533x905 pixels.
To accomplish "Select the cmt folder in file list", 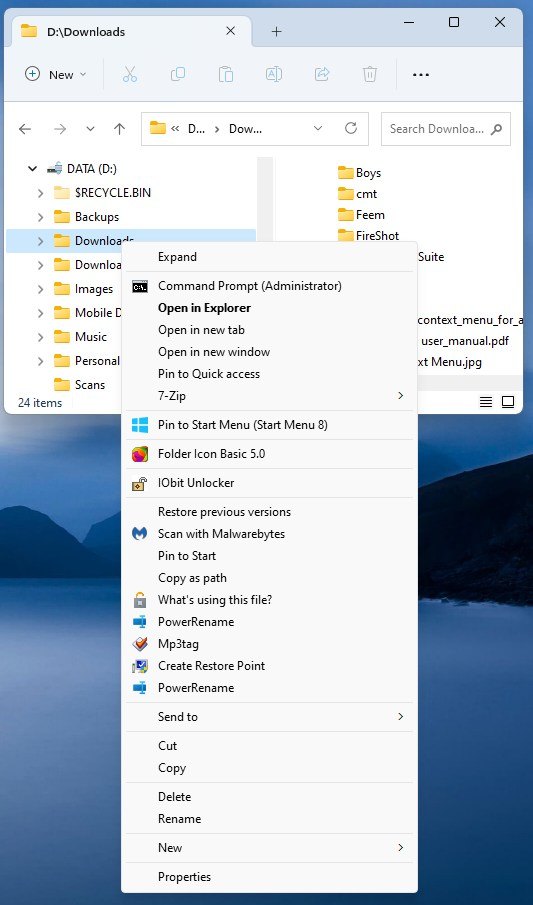I will tap(357, 194).
